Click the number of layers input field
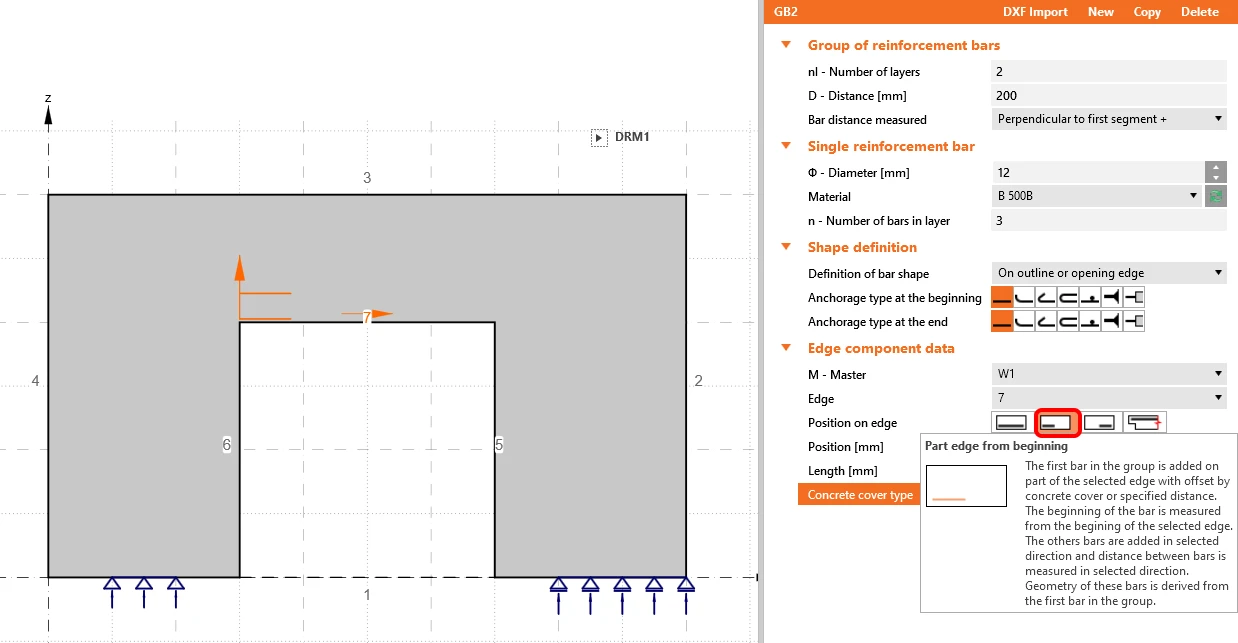Viewport: 1238px width, 643px height. 1109,71
